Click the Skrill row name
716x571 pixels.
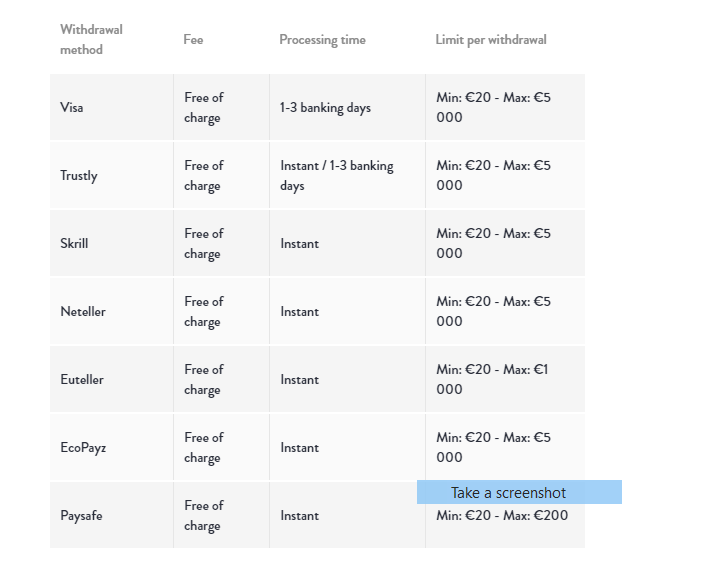(x=74, y=243)
